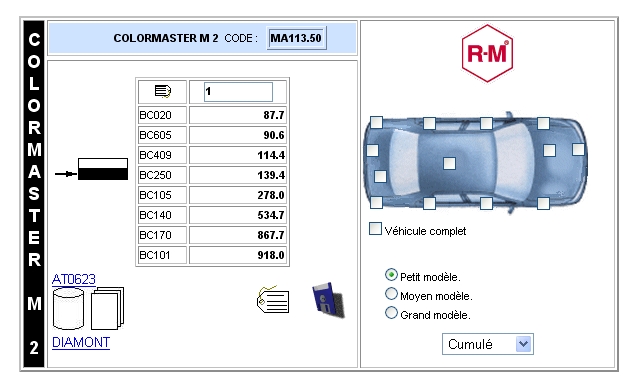This screenshot has height=385, width=638.
Task: Click the floppy disk save icon
Action: click(x=328, y=300)
